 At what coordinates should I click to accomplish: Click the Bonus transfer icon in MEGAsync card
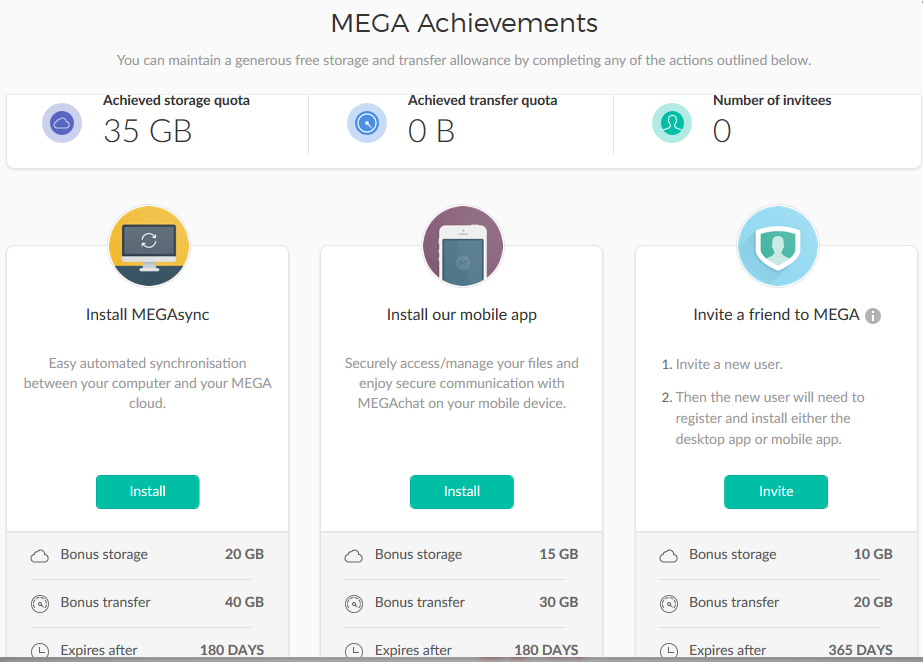click(40, 603)
